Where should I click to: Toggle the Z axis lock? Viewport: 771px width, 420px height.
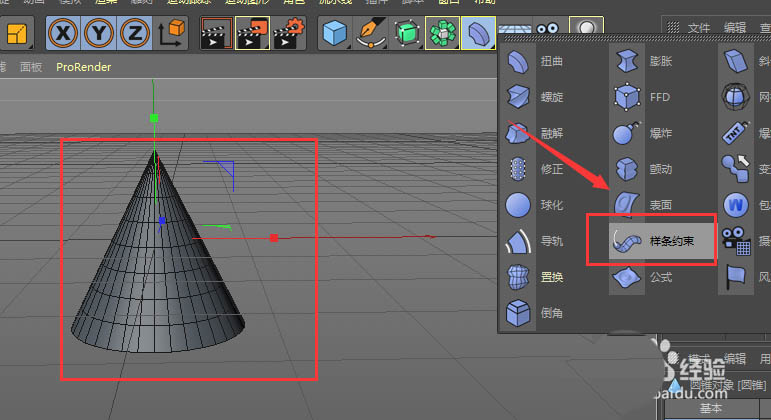pyautogui.click(x=134, y=33)
